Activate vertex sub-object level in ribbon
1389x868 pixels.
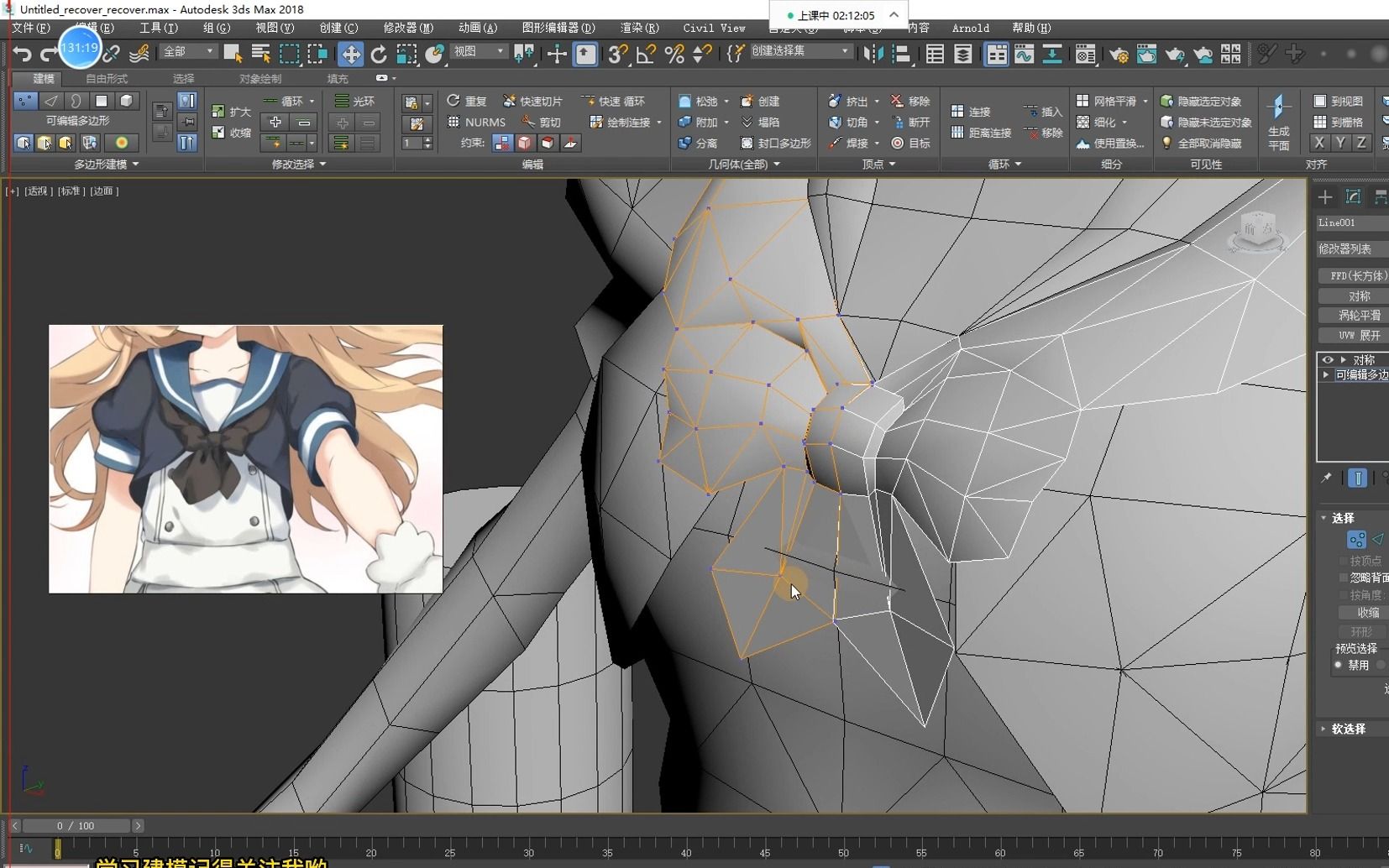(x=25, y=101)
